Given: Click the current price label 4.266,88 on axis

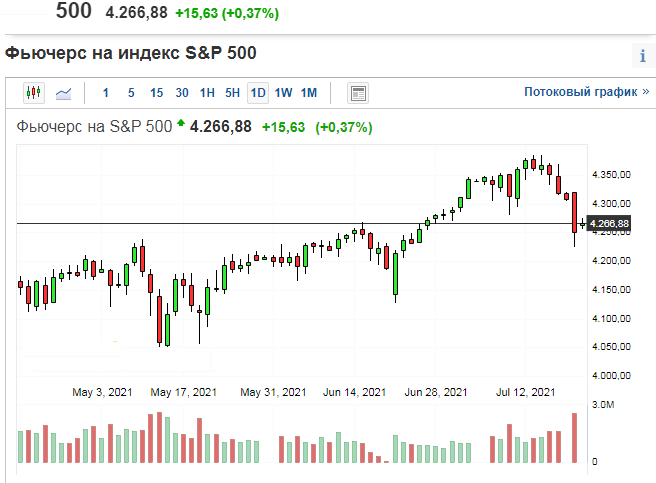Looking at the screenshot, I should pos(609,224).
